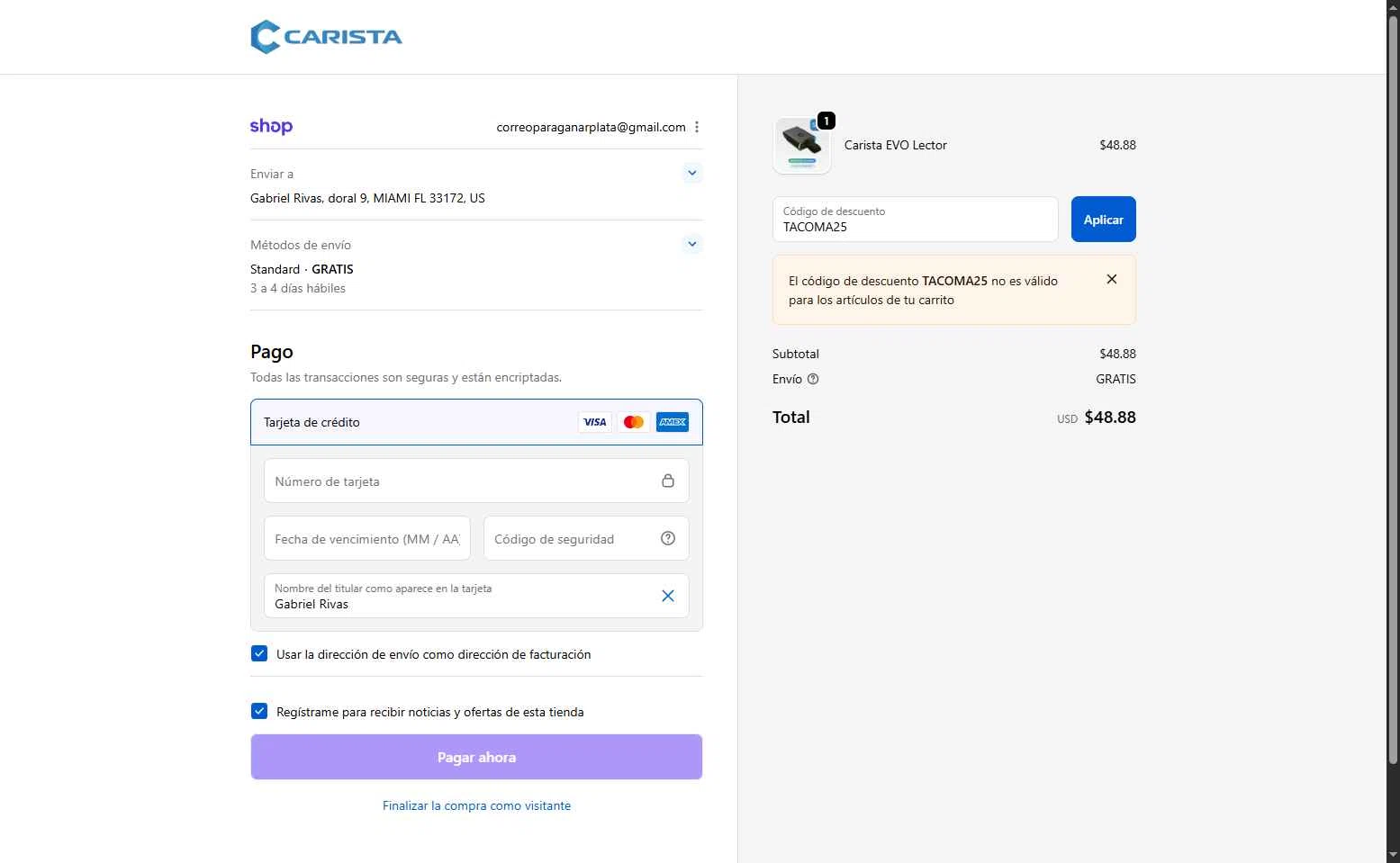
Task: Click the Standard · GRATIS shipping text
Action: (302, 269)
